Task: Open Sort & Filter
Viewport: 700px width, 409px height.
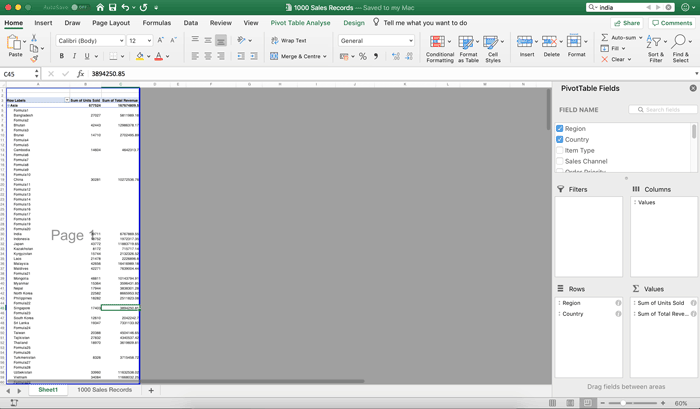Action: [656, 48]
